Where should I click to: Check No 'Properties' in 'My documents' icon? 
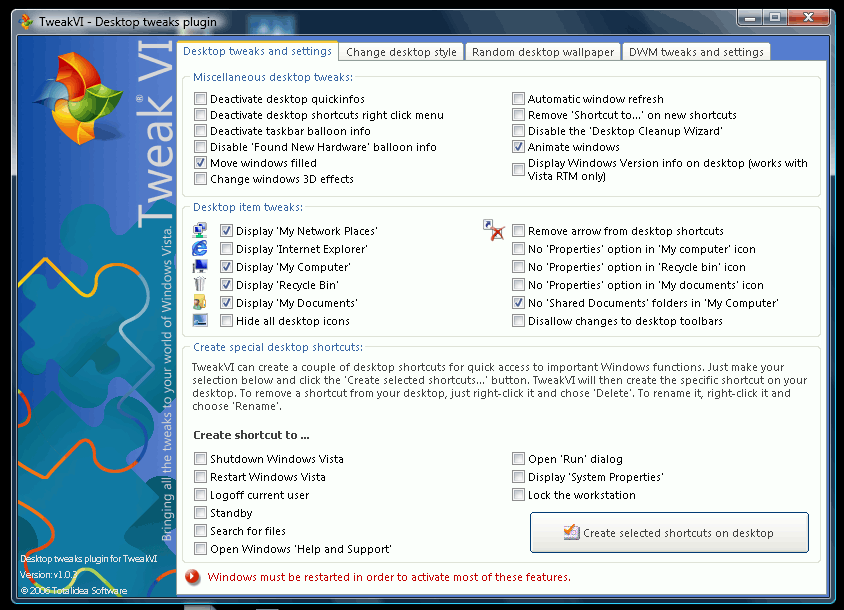[x=518, y=285]
